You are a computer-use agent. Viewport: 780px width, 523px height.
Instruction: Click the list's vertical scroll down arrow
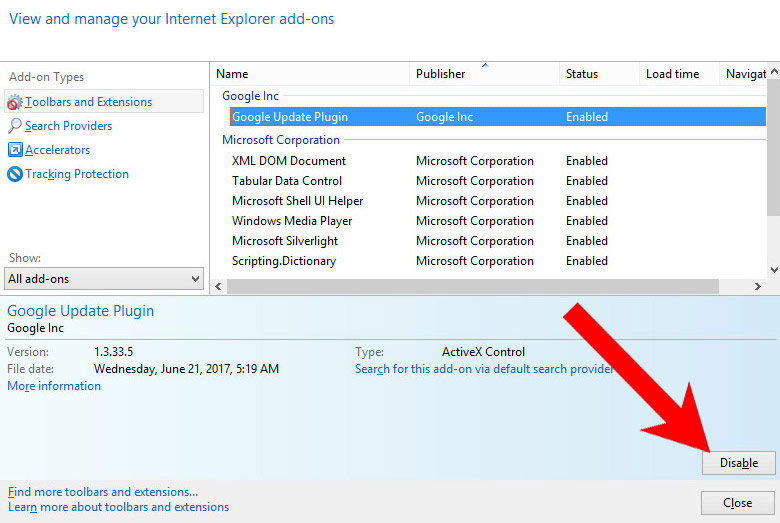point(774,270)
